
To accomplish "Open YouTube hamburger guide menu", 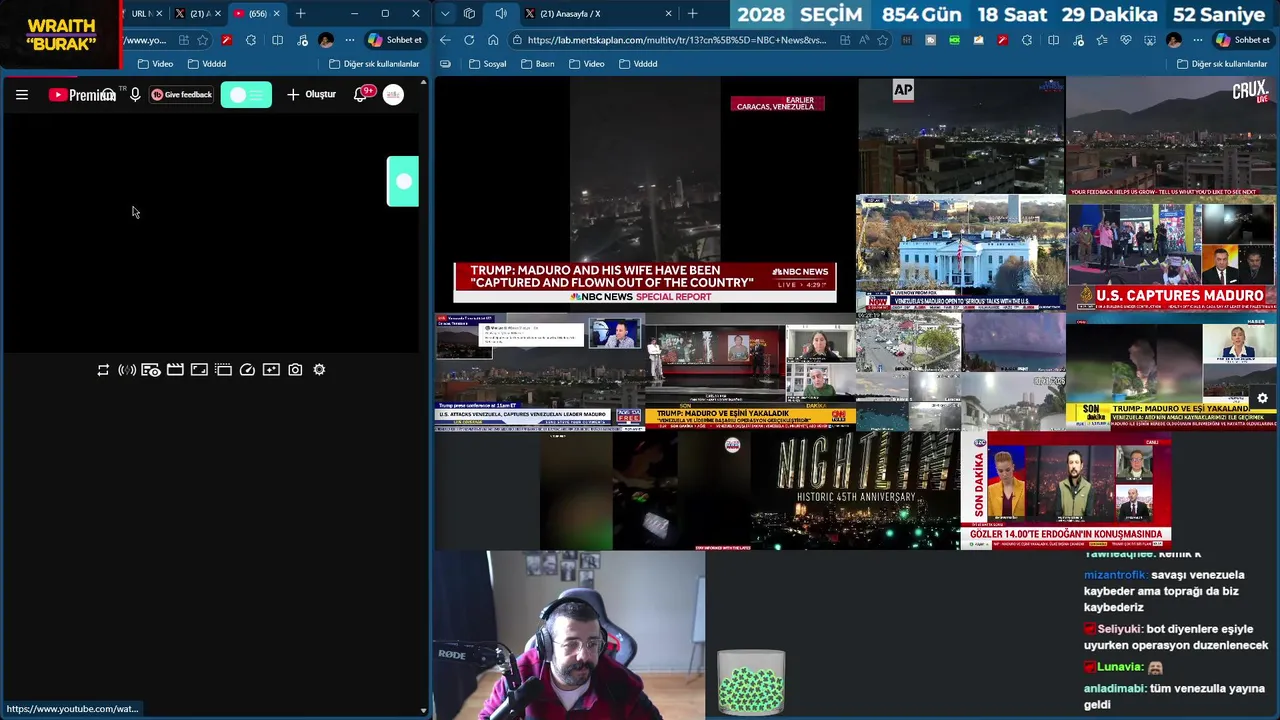I will (x=22, y=95).
